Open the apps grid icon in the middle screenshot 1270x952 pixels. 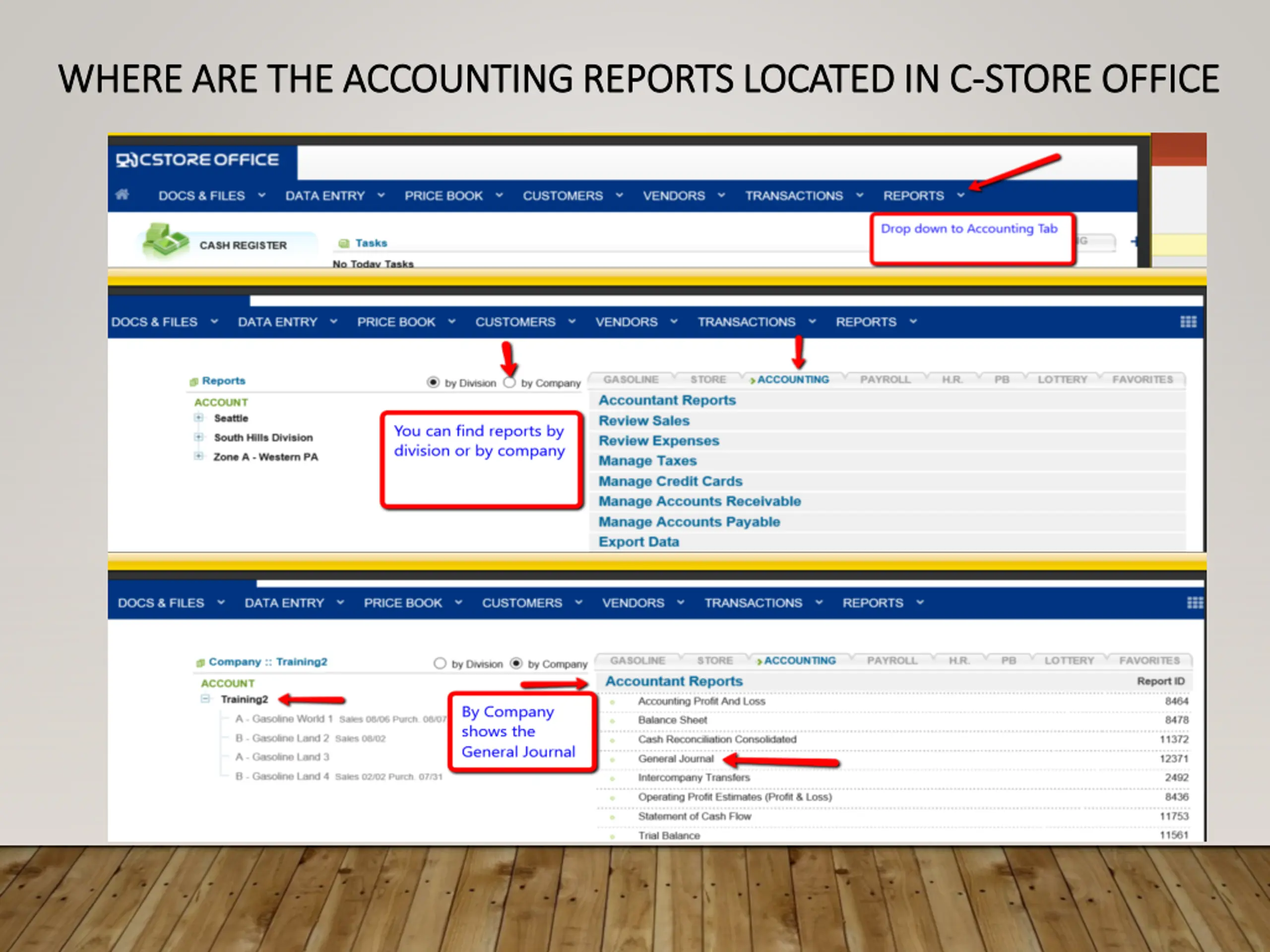[x=1188, y=322]
